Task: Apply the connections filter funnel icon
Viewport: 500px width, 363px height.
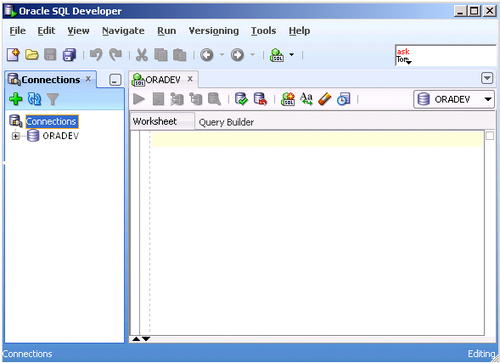Action: pos(53,99)
